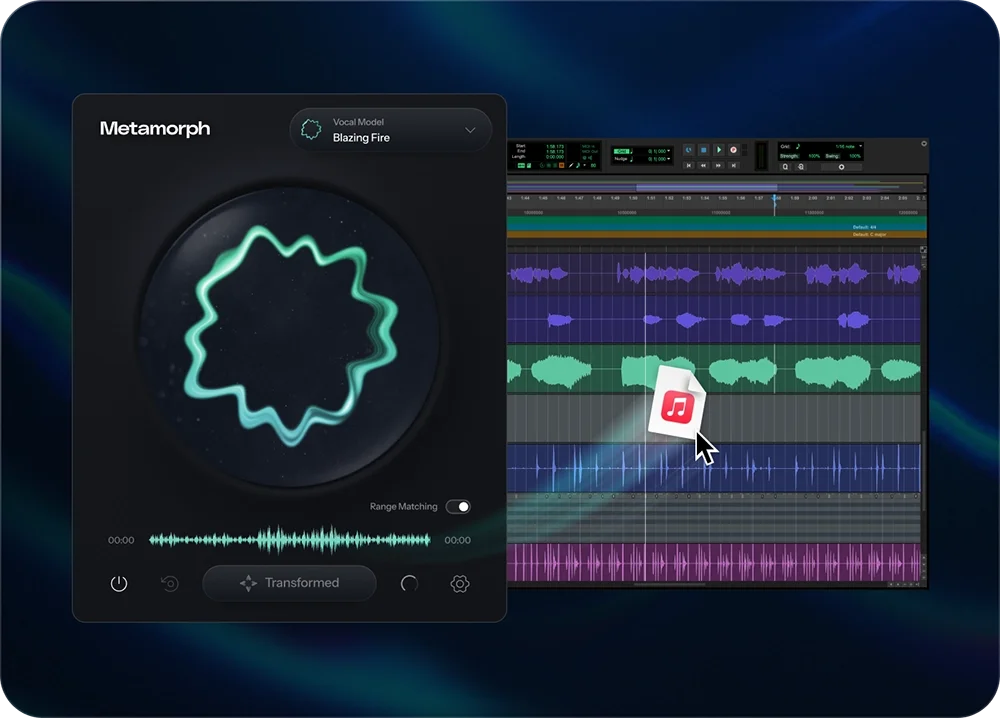The image size is (1000, 718).
Task: Click the DAW vertical scrollbar
Action: [923, 469]
